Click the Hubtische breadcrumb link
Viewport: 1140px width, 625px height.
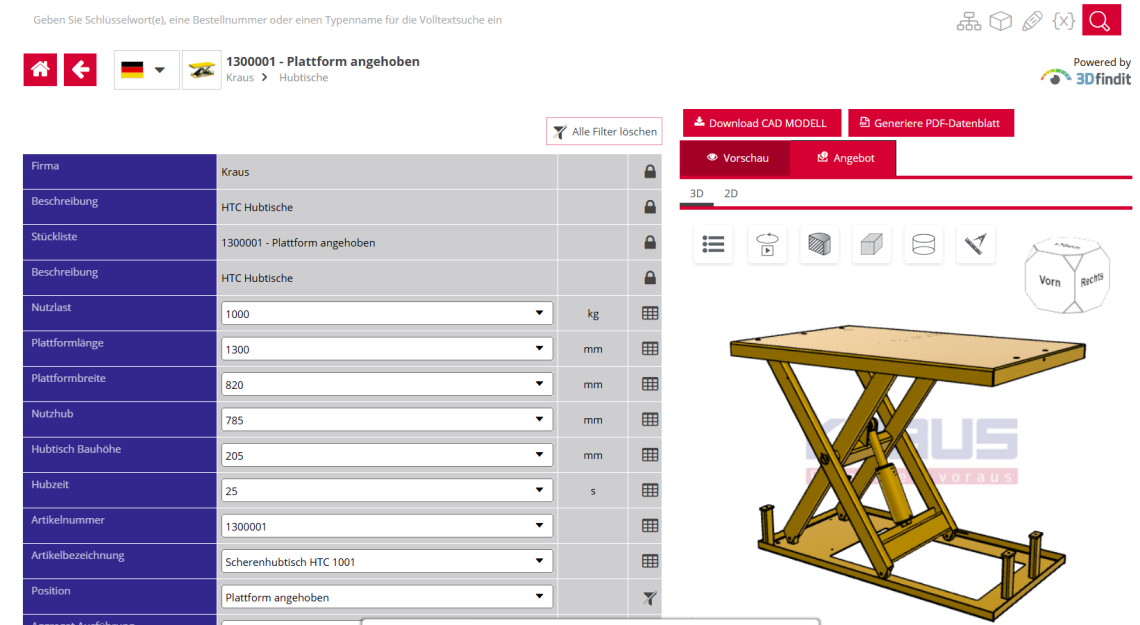pos(304,78)
